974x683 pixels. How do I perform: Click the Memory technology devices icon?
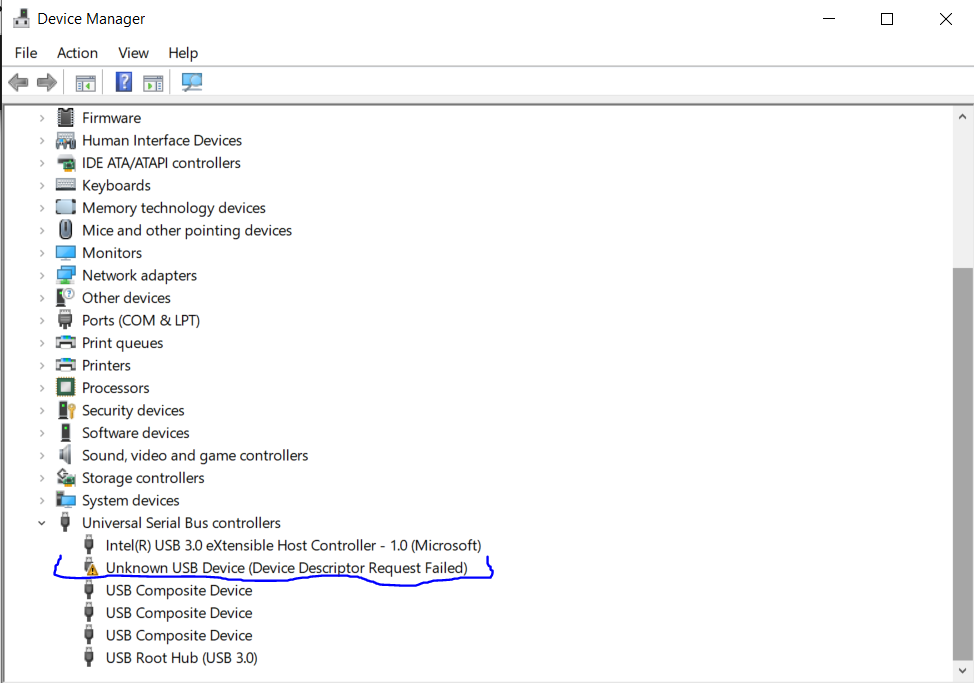(65, 207)
